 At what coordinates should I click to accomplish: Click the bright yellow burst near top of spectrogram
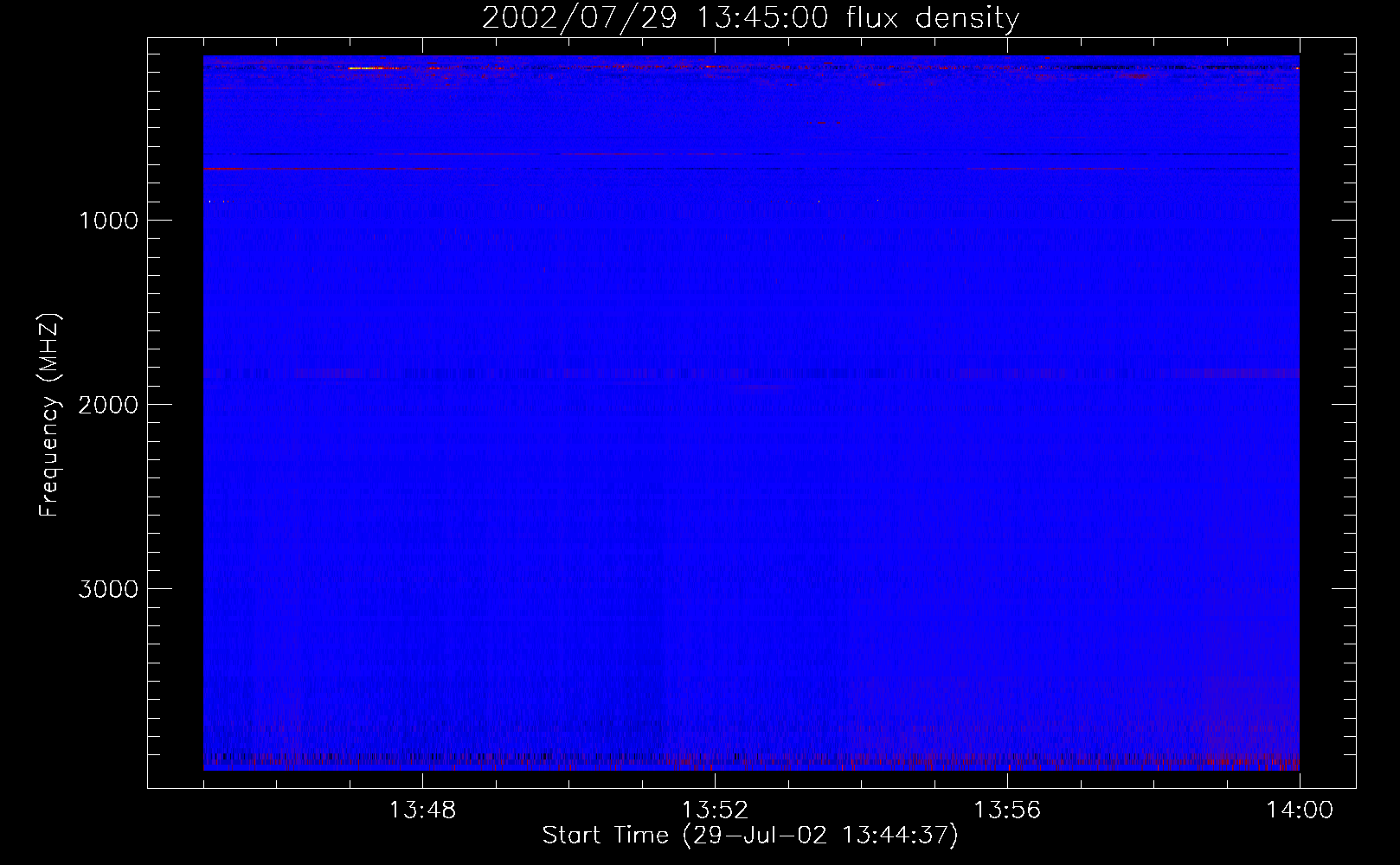tap(374, 67)
